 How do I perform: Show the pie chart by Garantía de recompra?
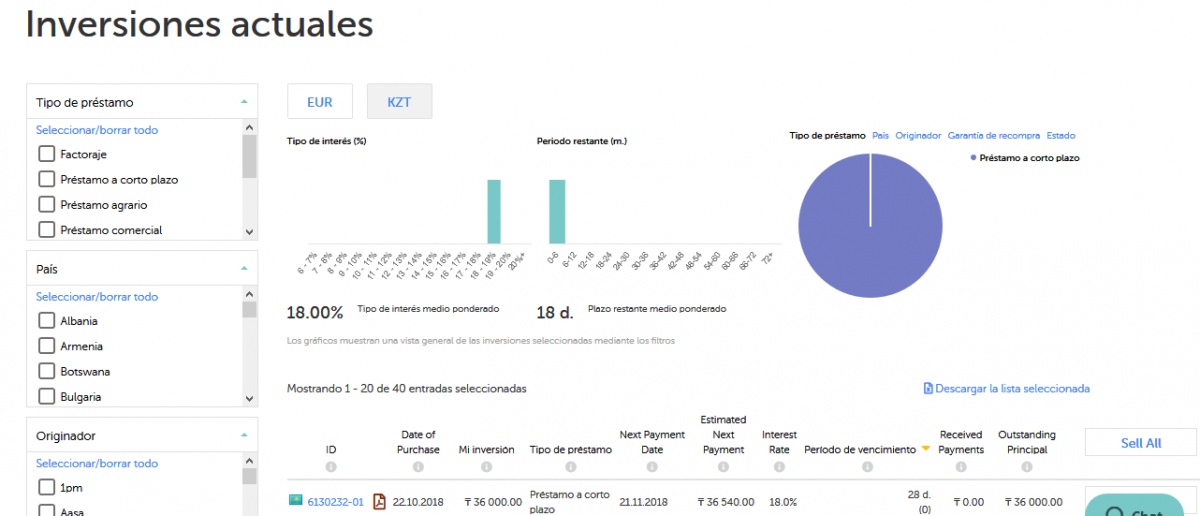coord(993,136)
